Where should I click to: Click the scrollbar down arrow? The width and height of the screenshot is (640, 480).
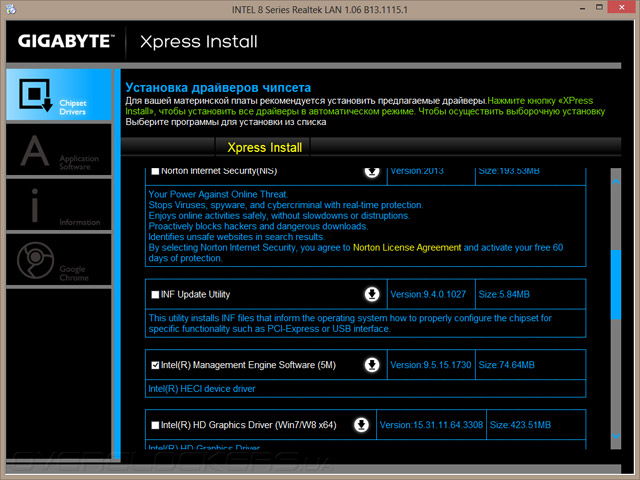tap(616, 436)
